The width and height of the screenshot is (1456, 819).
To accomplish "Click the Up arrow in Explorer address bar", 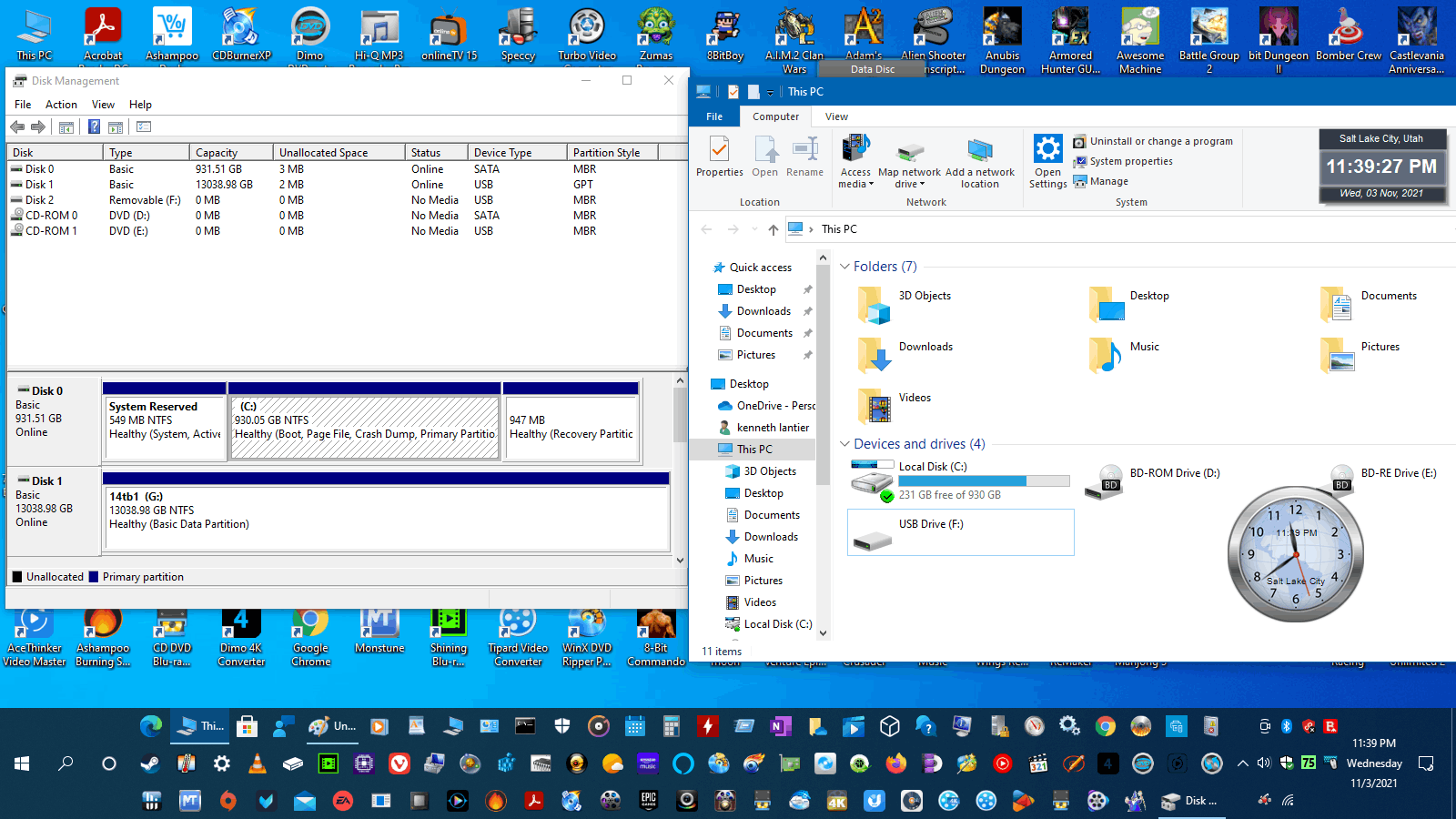I will pyautogui.click(x=773, y=229).
